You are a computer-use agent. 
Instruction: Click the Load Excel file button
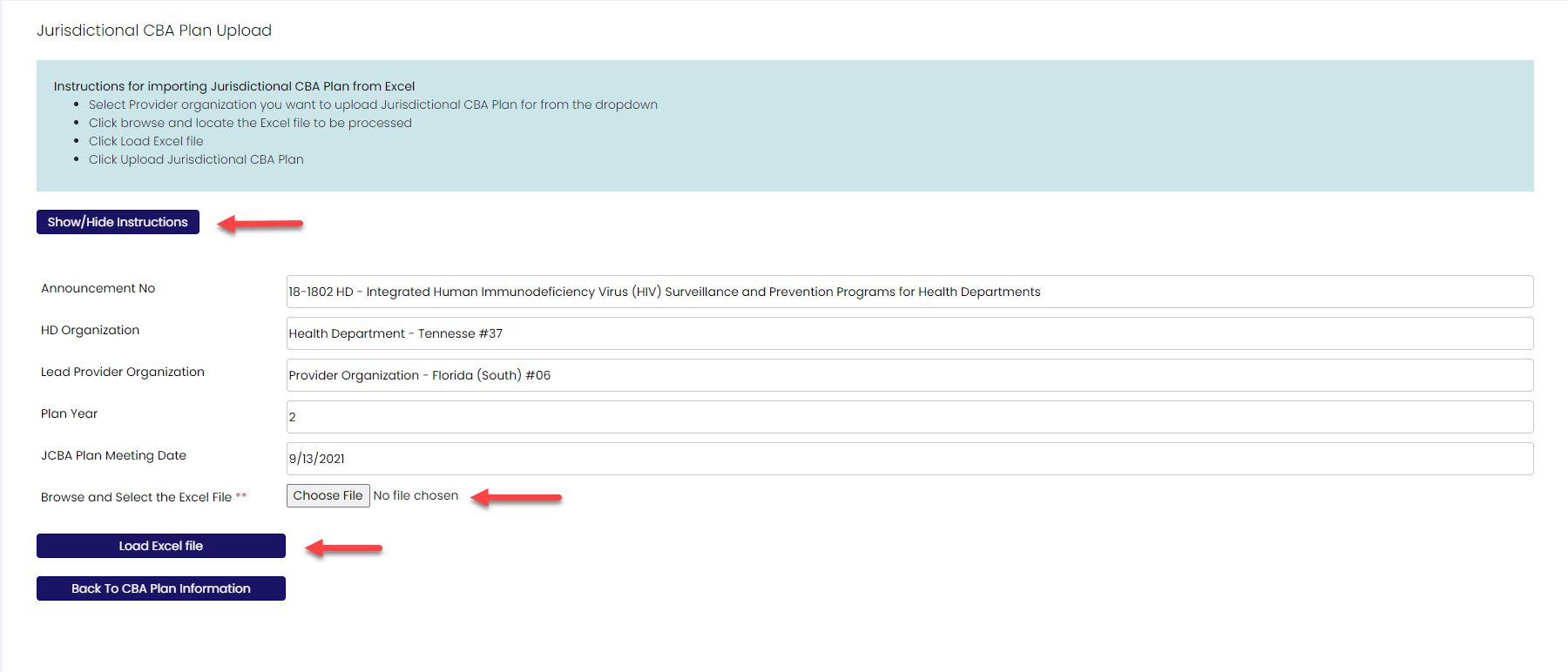160,546
